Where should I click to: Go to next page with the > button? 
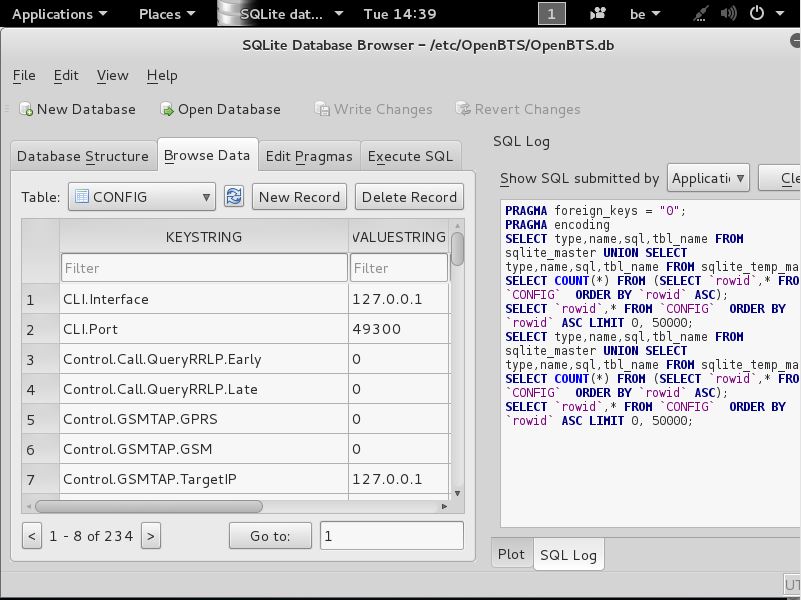pyautogui.click(x=151, y=536)
